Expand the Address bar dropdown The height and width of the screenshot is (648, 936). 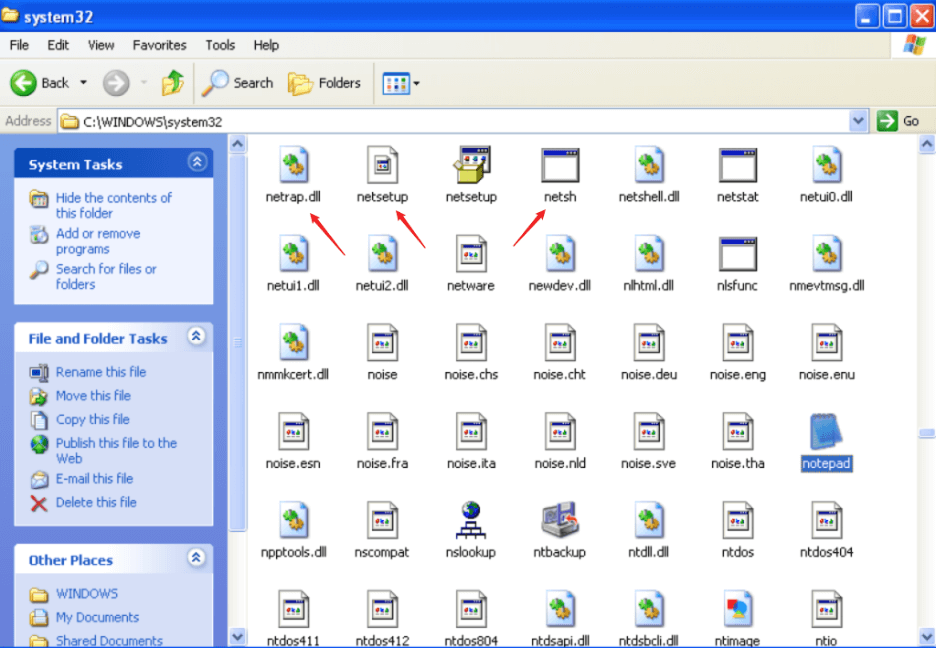(858, 121)
